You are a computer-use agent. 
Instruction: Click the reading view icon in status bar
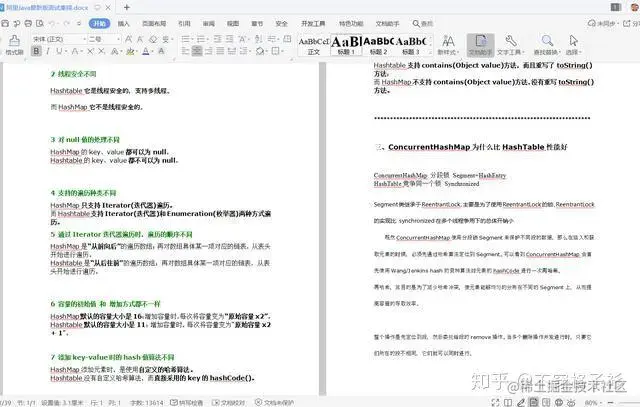coord(508,403)
